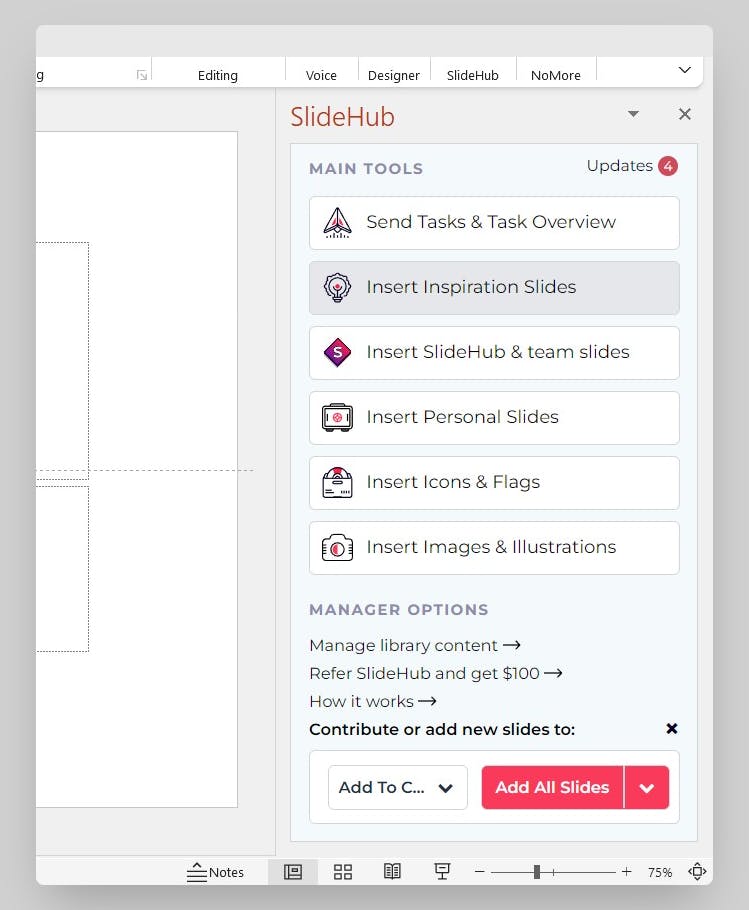The height and width of the screenshot is (910, 749).
Task: Click the safe icon for Personal Slides
Action: (337, 417)
